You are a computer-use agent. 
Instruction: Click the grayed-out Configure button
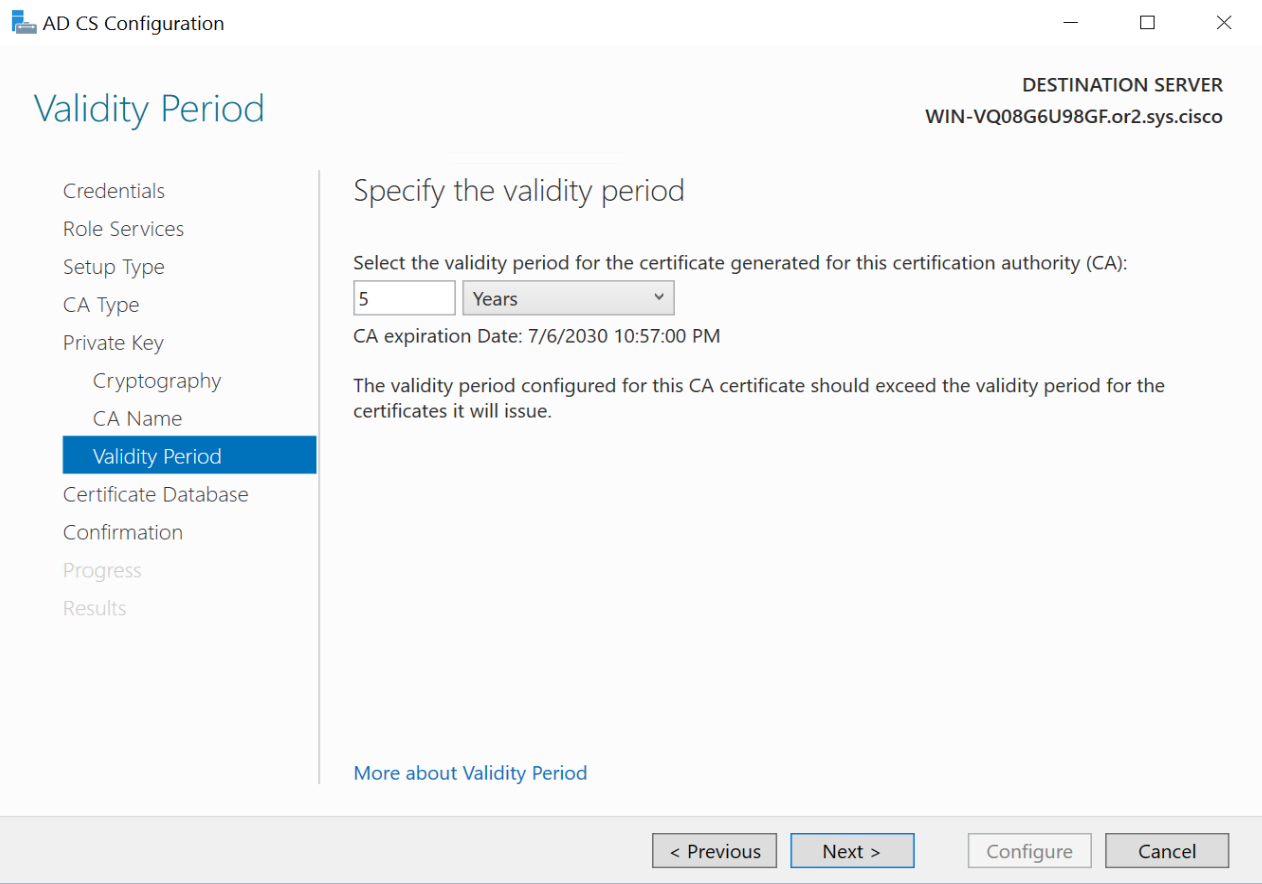pos(1029,851)
